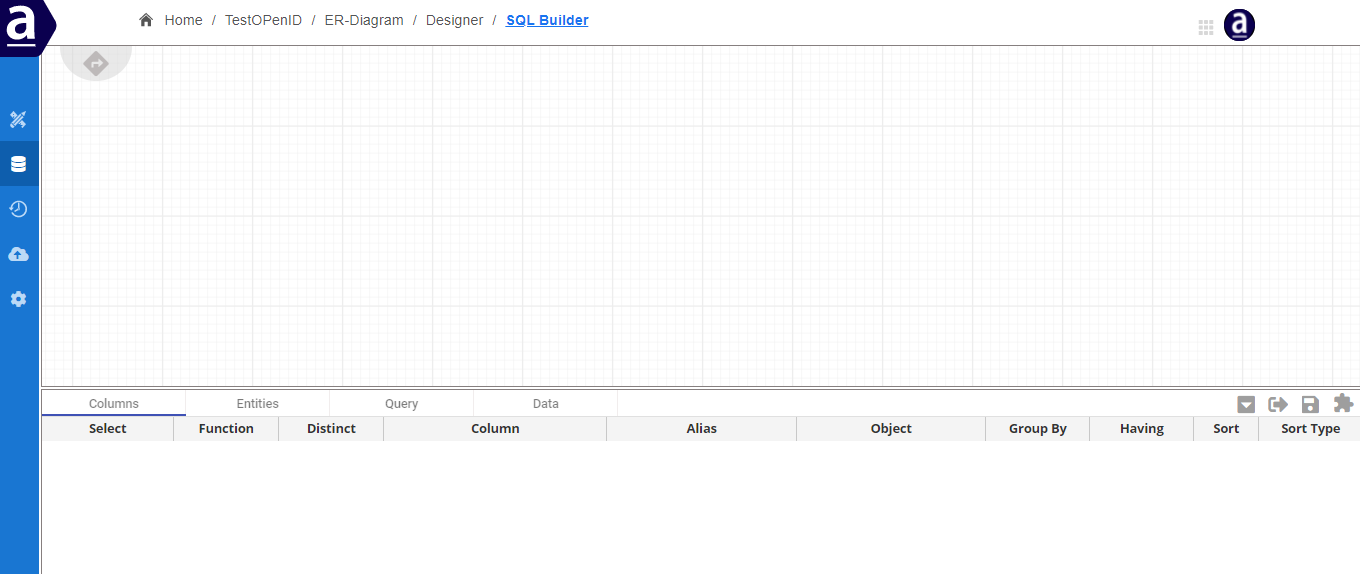Go to Home in breadcrumb

pyautogui.click(x=183, y=20)
